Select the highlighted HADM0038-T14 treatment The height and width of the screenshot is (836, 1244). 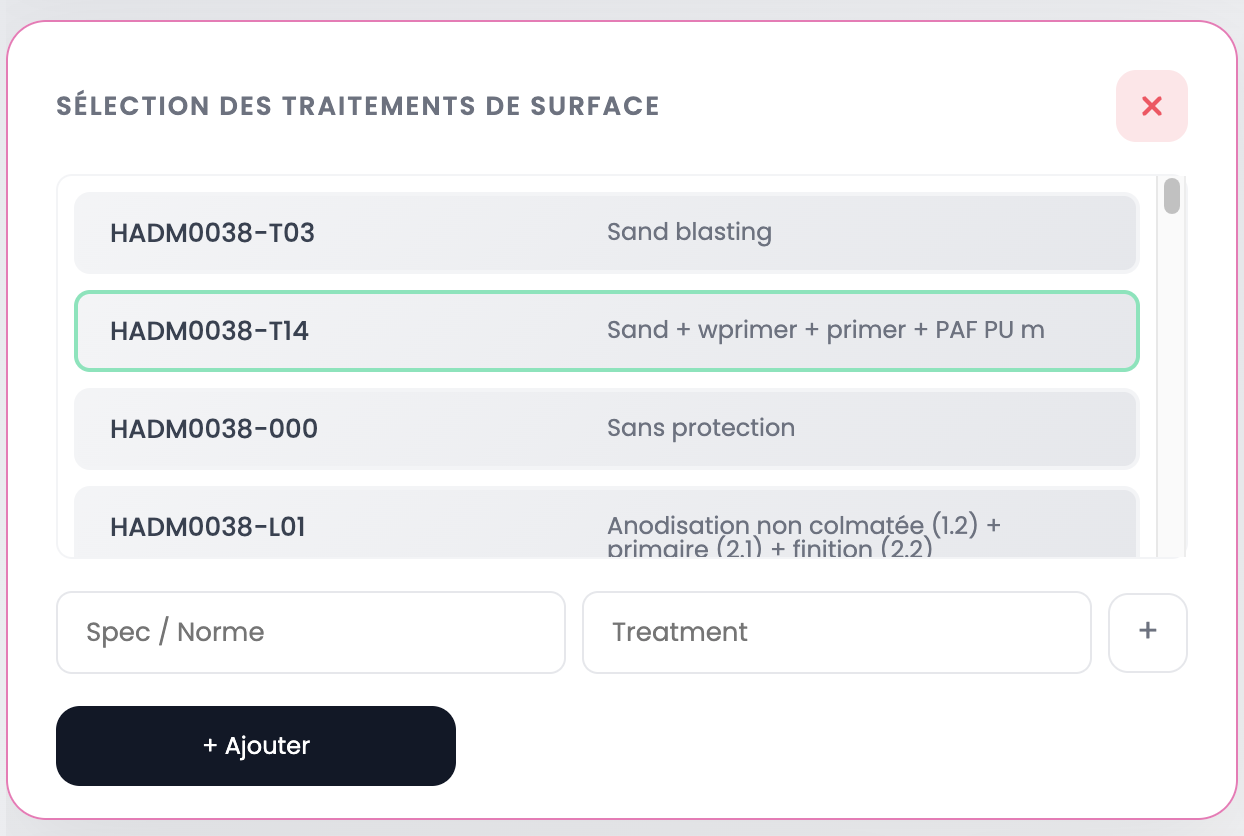[606, 330]
